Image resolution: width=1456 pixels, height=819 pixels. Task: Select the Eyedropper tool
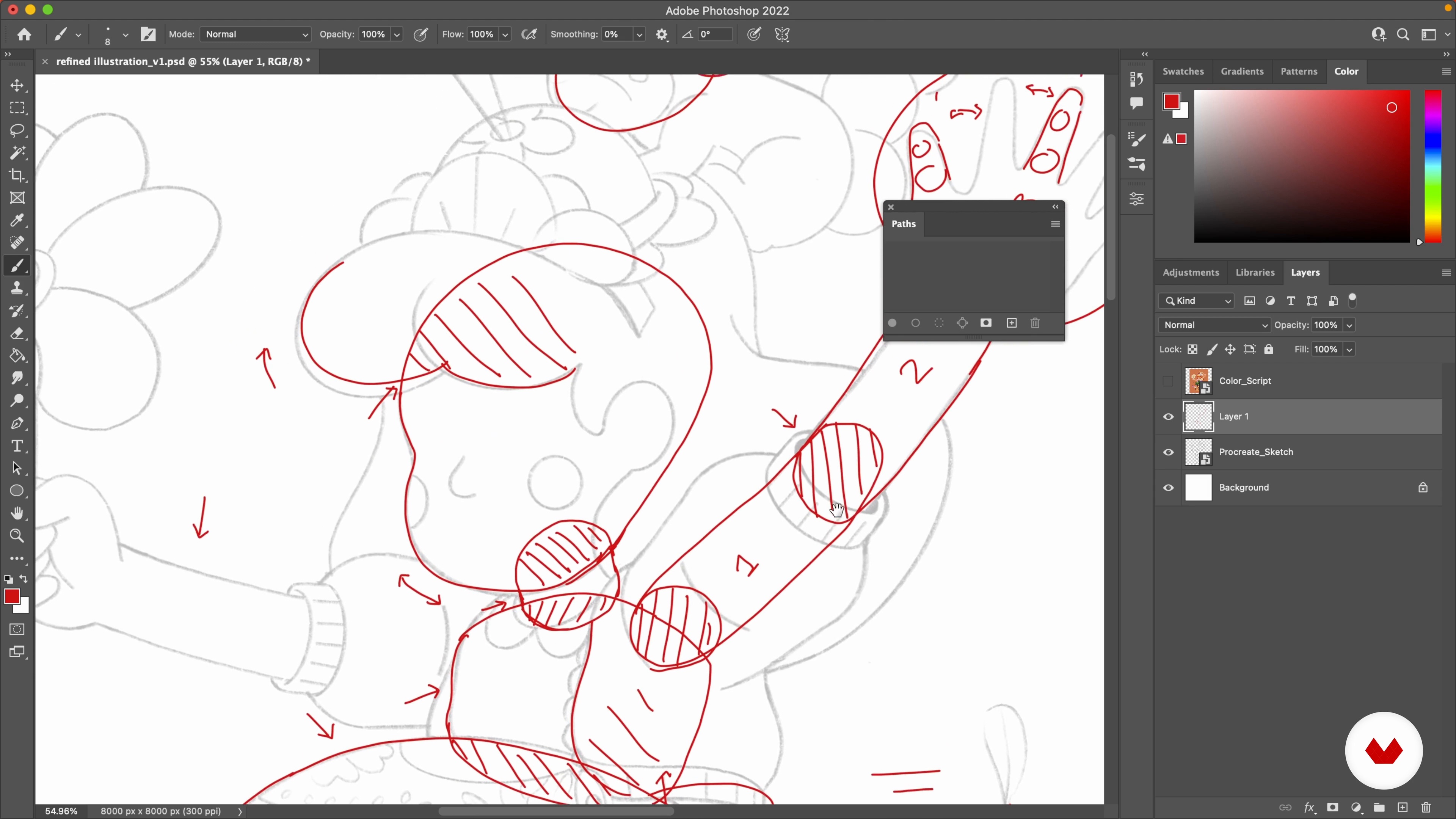(17, 220)
